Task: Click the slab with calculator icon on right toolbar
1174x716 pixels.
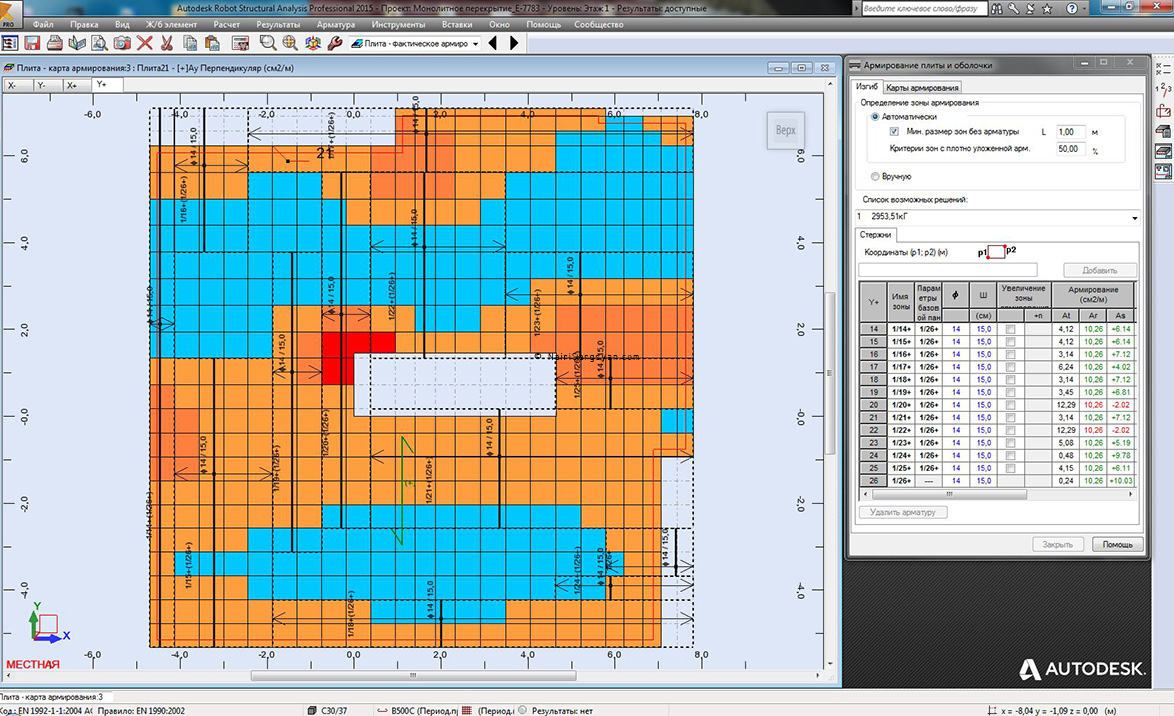Action: [x=1163, y=131]
